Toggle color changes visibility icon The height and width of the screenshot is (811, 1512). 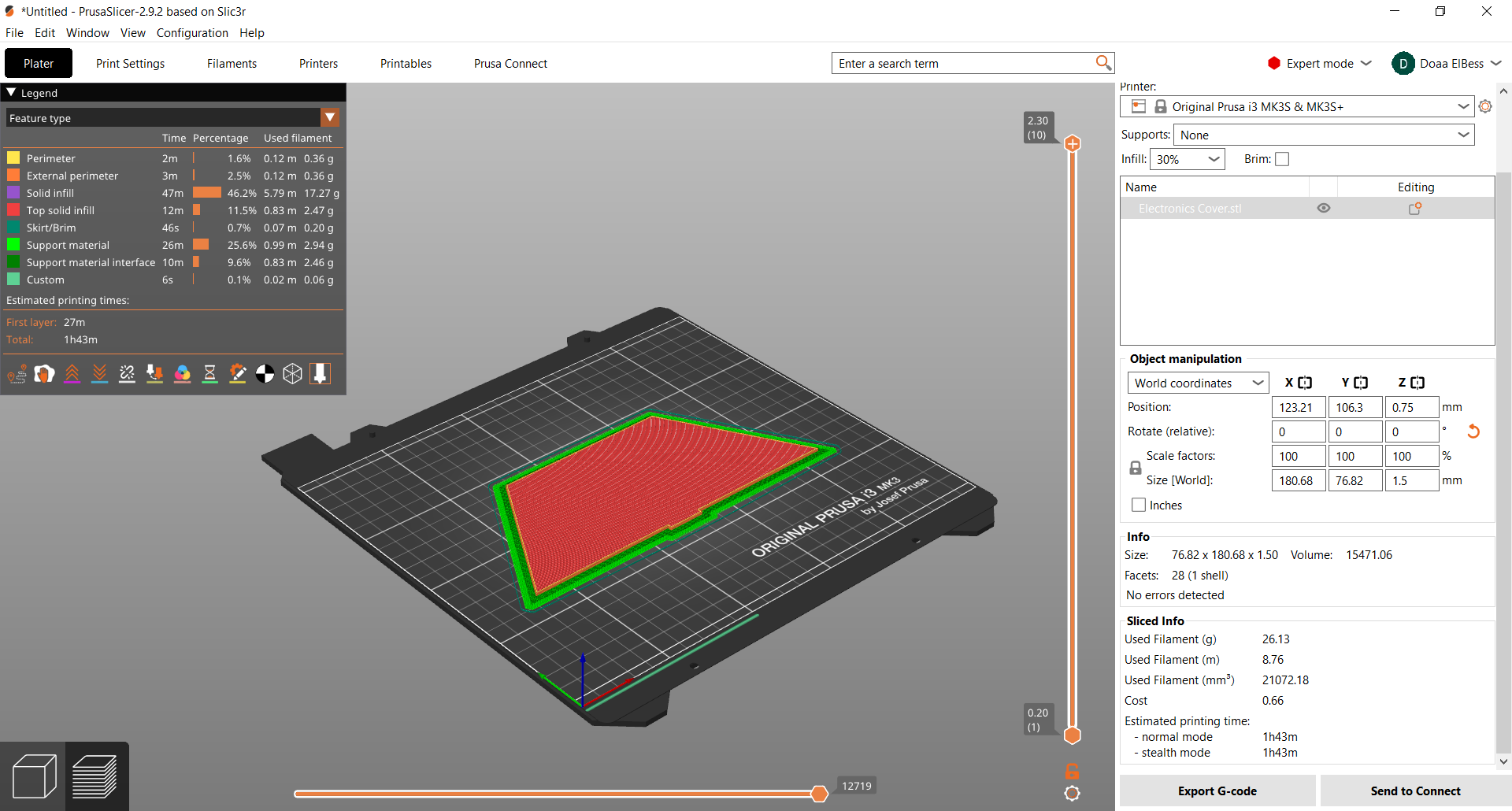click(182, 373)
